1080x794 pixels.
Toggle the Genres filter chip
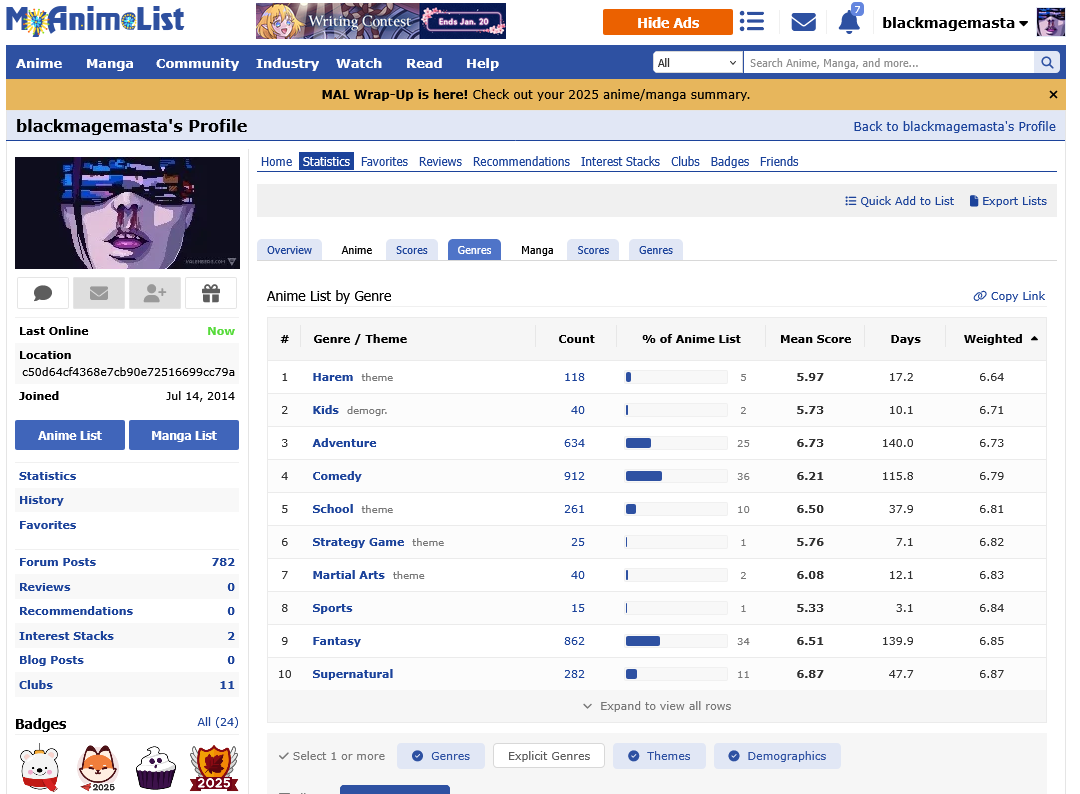(x=441, y=756)
